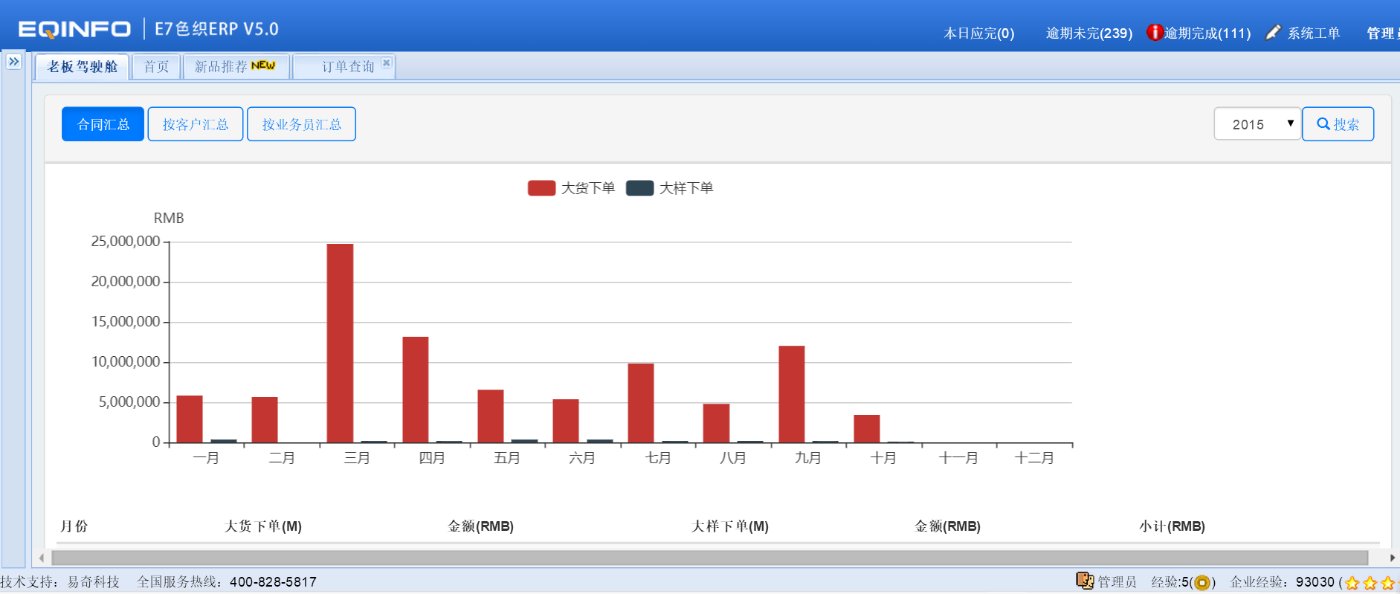1400x594 pixels.
Task: Click the enterprise experience star rating icons
Action: [1372, 582]
